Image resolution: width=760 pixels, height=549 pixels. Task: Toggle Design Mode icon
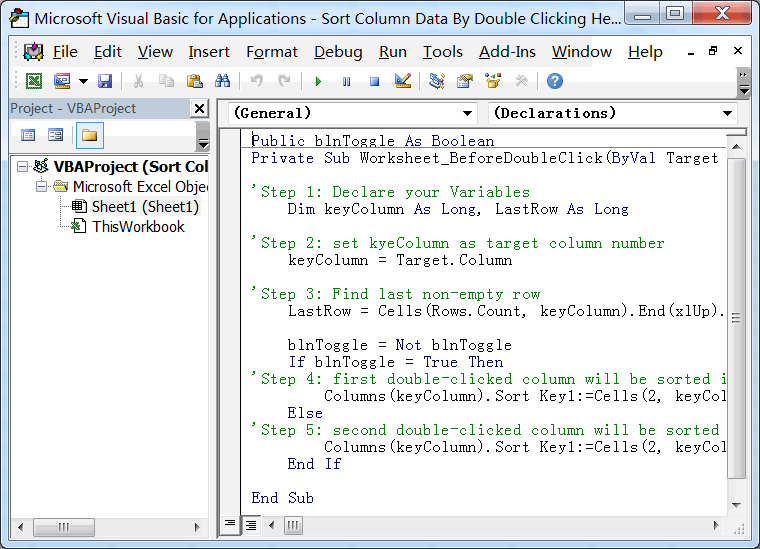403,81
